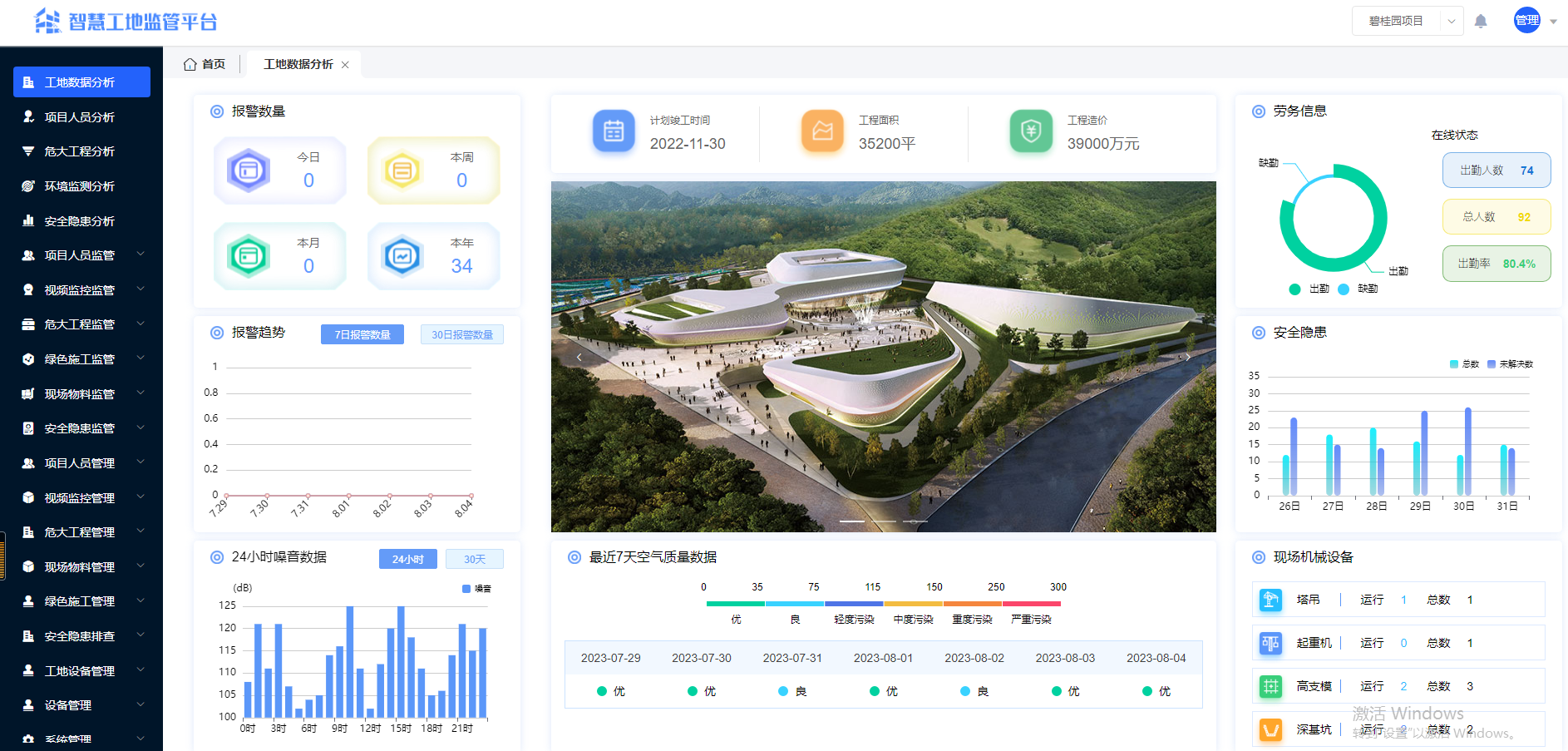The width and height of the screenshot is (1568, 751).
Task: Click the 绿色施工监管 shield icon
Action: coord(28,359)
